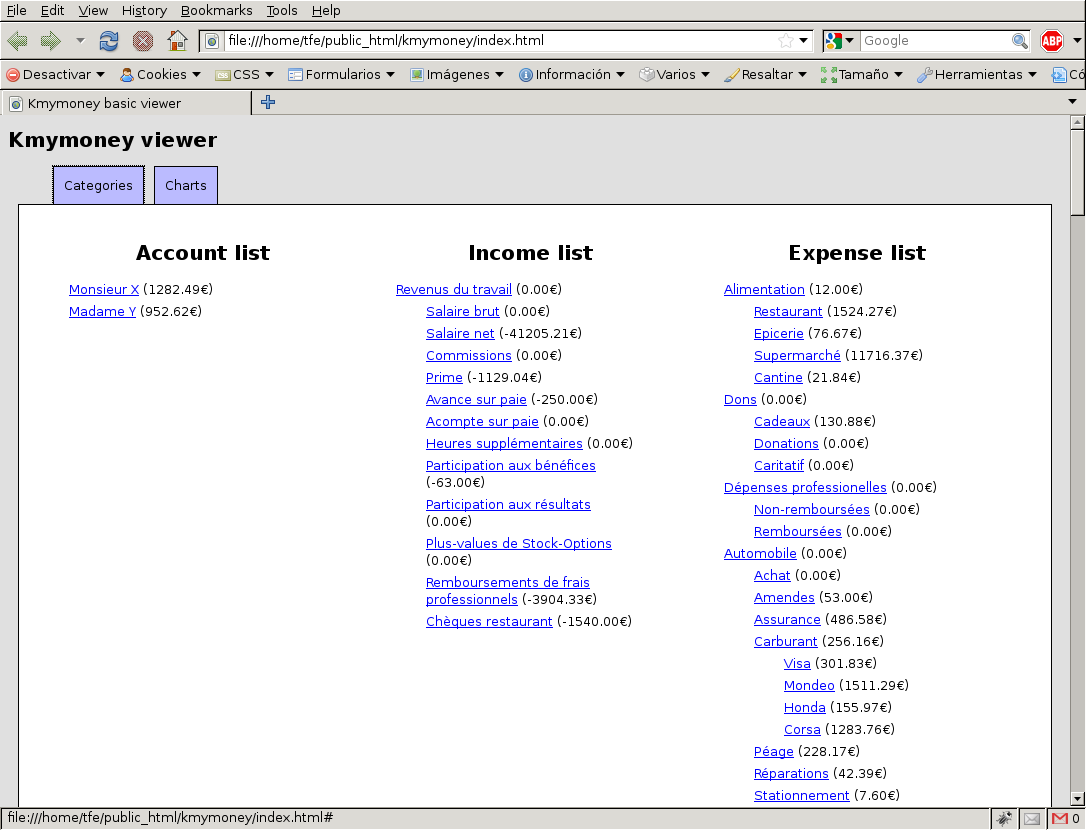Open the back/forward history dropdown arrow

click(80, 41)
